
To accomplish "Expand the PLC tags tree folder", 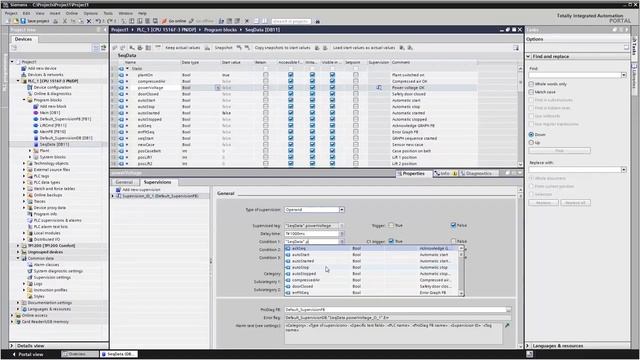I will 24,176.
